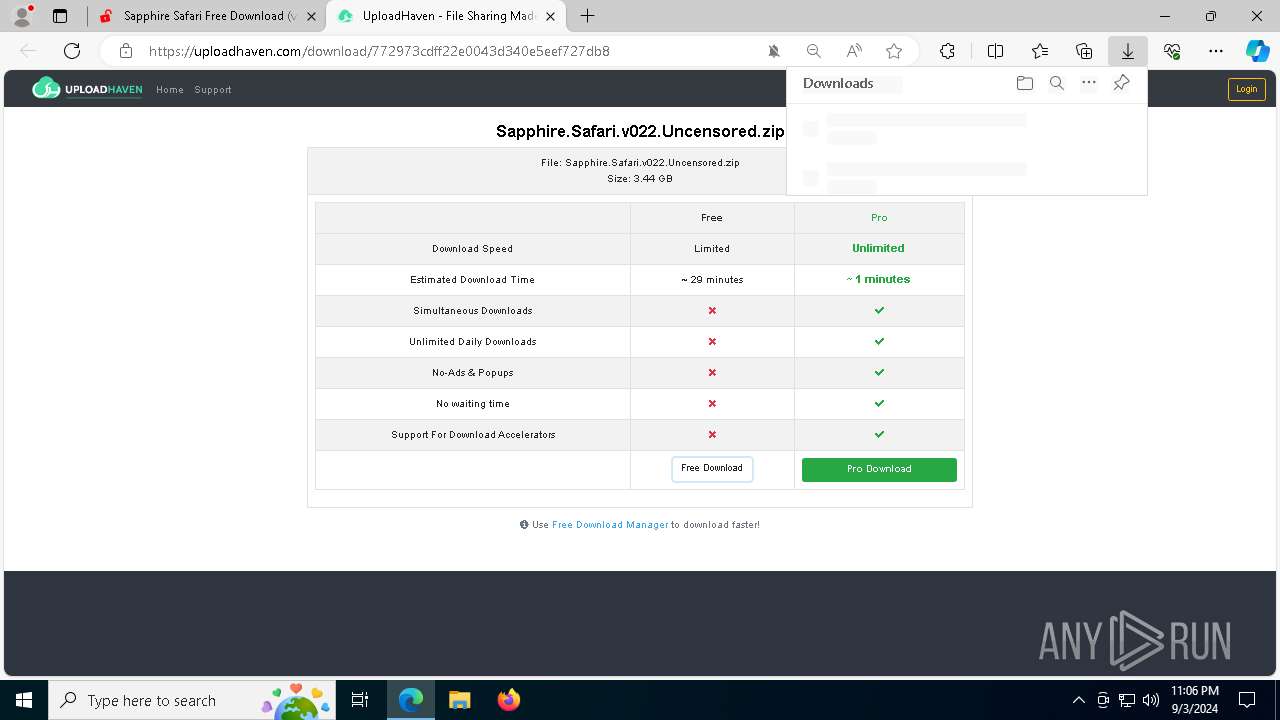The width and height of the screenshot is (1280, 720).
Task: Open the Free Download Manager link
Action: coord(610,525)
